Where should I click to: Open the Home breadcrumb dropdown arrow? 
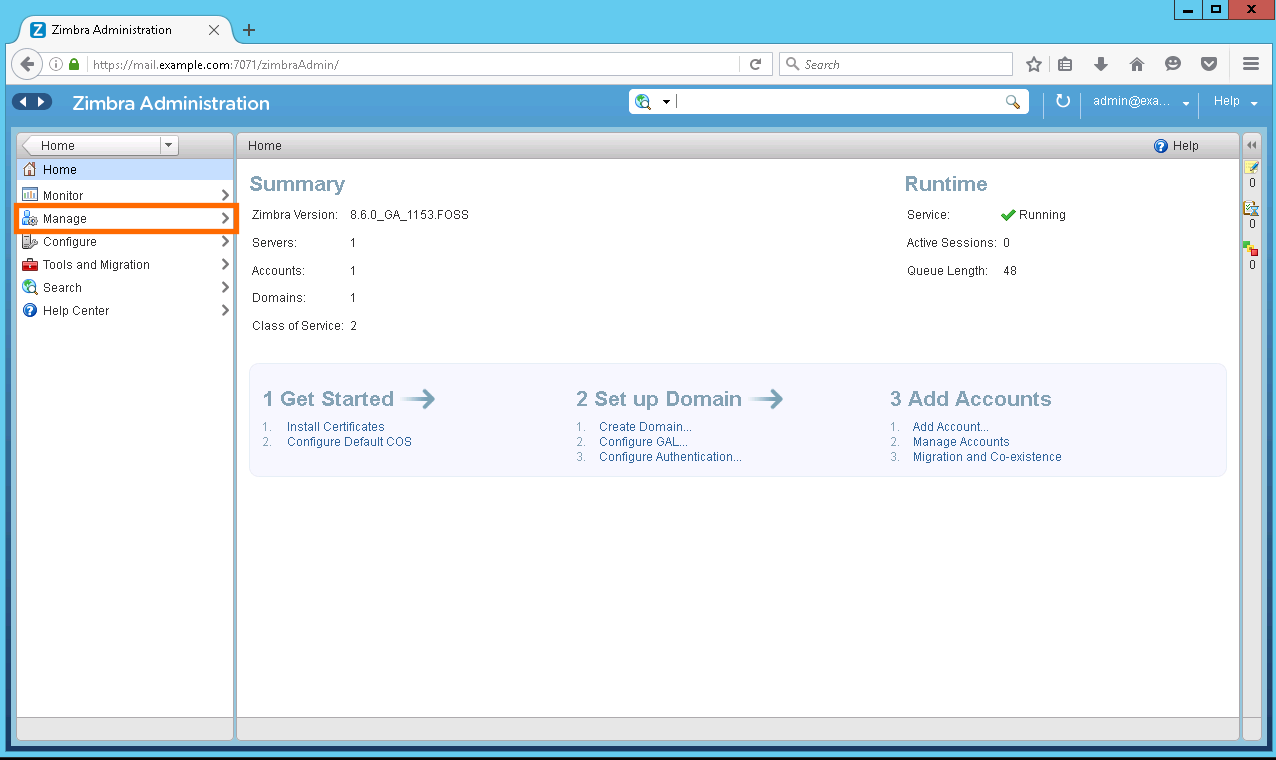(169, 146)
